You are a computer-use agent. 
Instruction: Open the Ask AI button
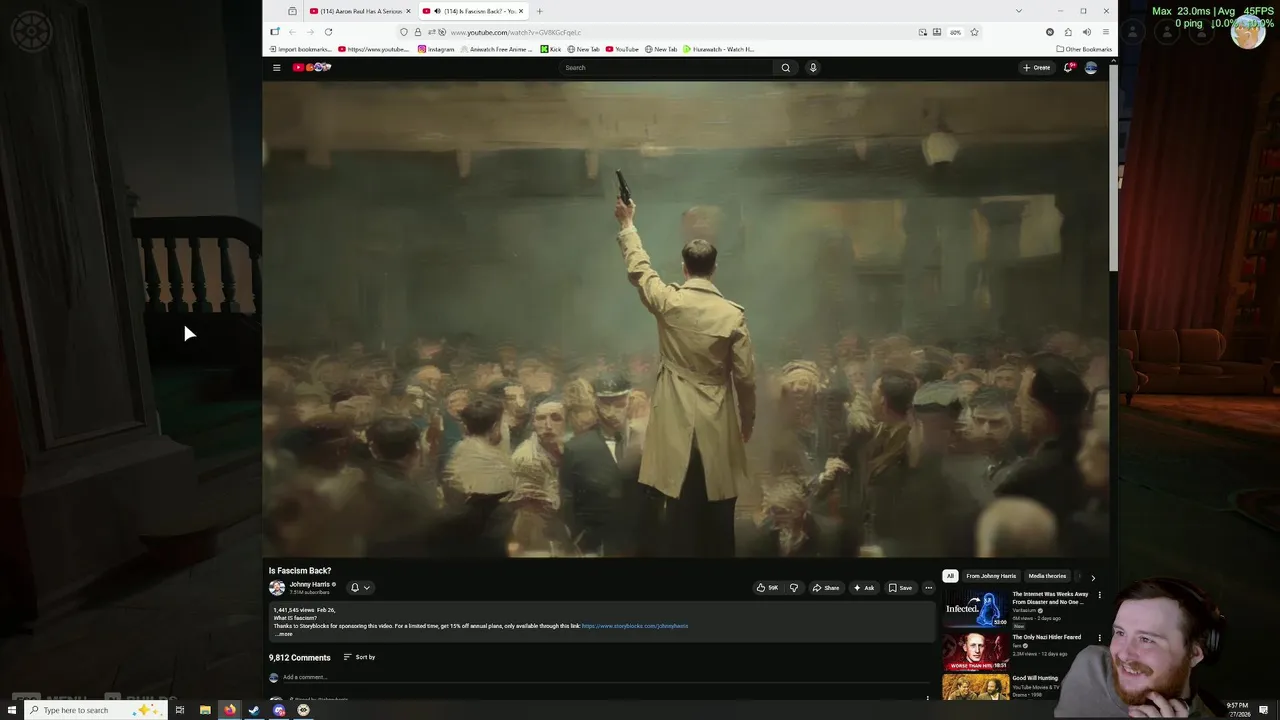(x=864, y=588)
